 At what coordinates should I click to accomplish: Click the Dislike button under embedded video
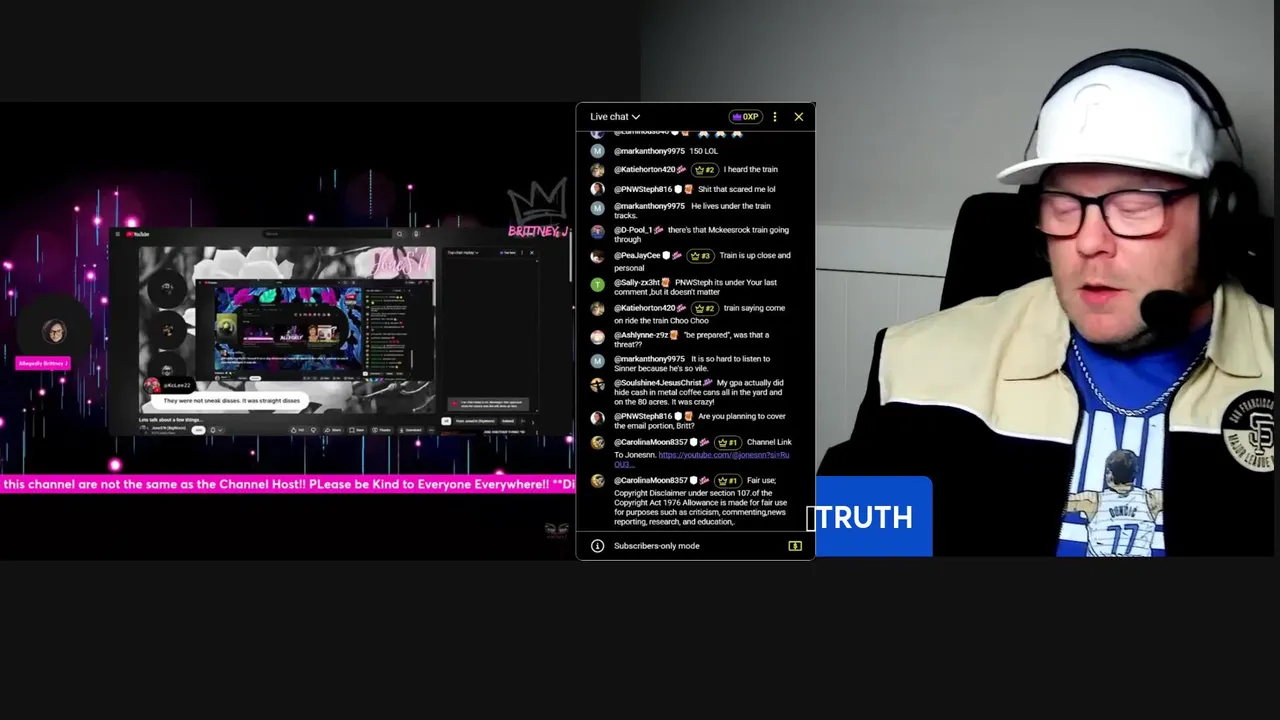click(313, 430)
